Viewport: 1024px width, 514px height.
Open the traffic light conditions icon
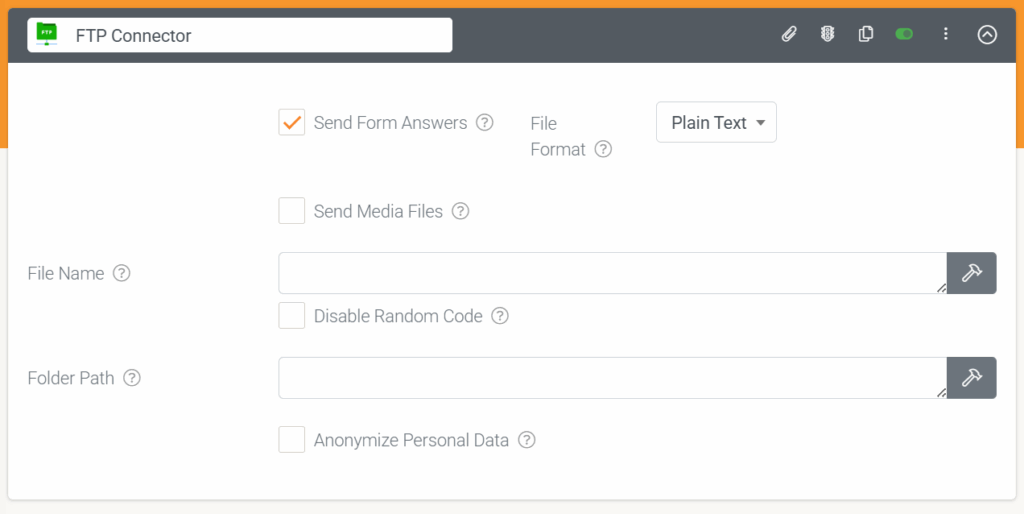coord(827,35)
